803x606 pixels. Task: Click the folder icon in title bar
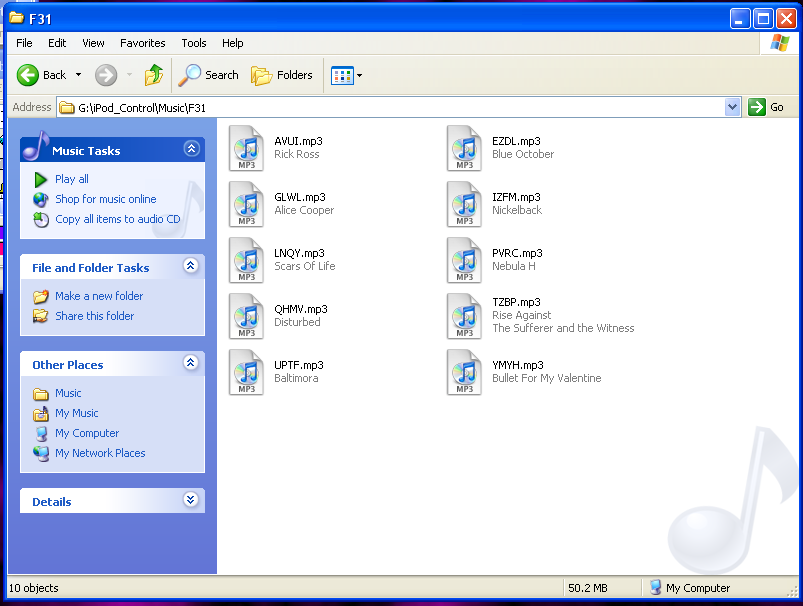(x=17, y=18)
